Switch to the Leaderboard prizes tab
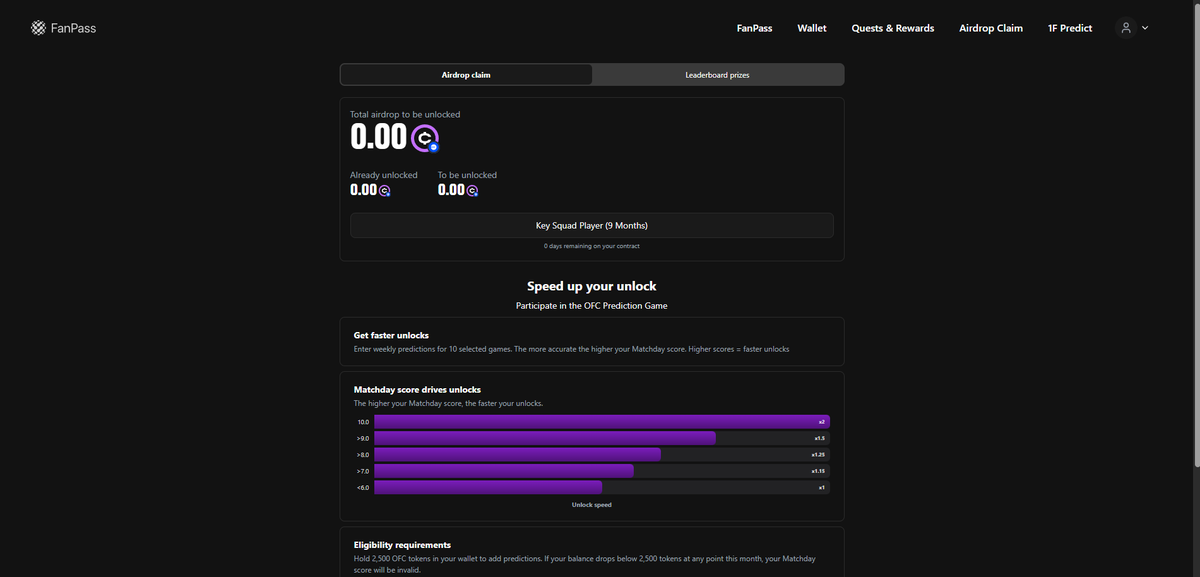The image size is (1200, 577). (x=717, y=75)
